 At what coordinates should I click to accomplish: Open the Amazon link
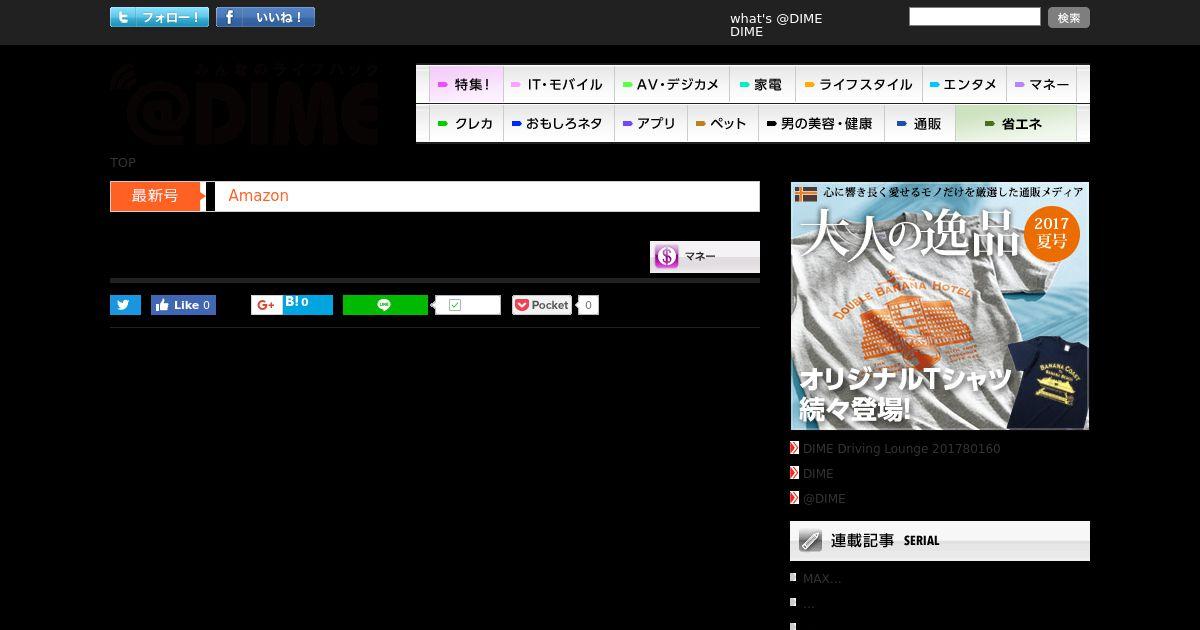pyautogui.click(x=258, y=196)
